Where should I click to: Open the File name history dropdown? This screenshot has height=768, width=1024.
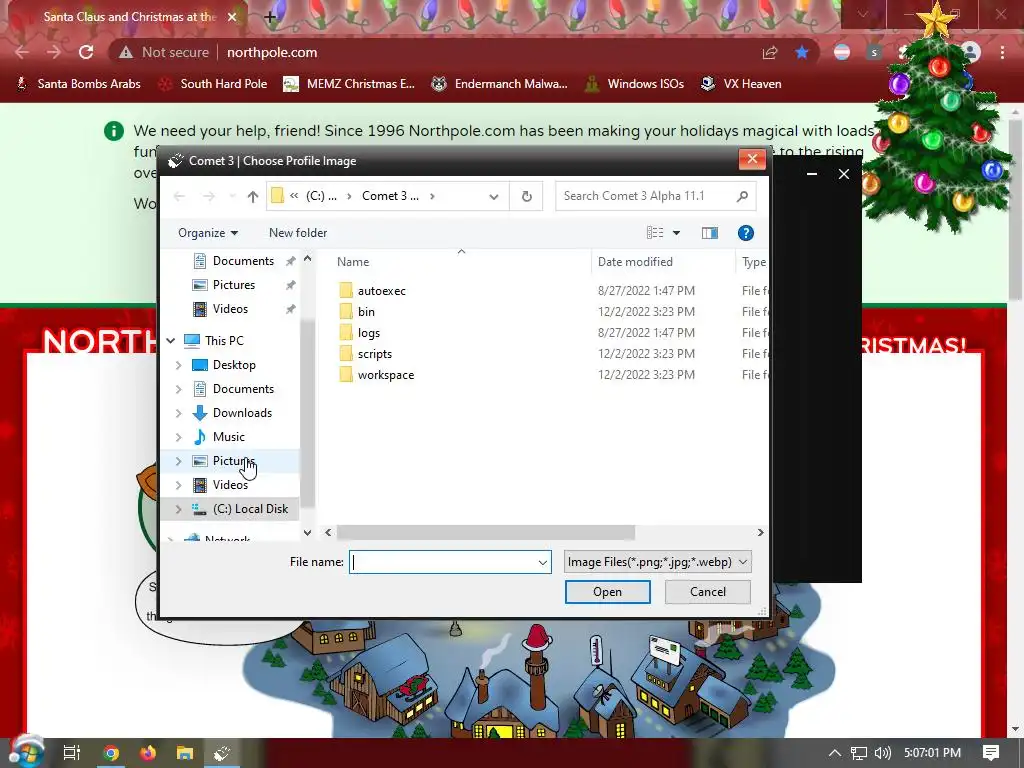[x=543, y=562]
